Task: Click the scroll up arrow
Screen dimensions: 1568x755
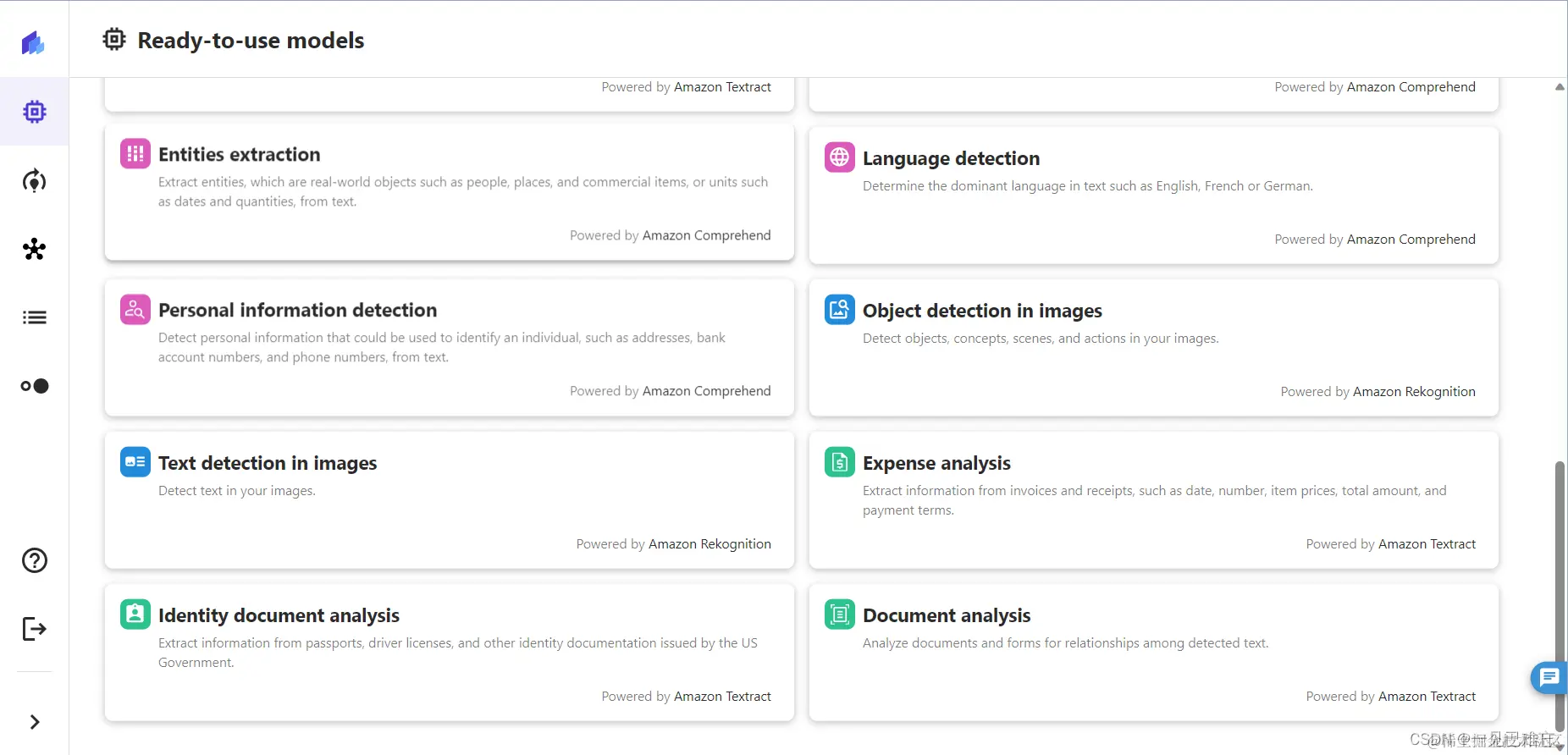Action: point(1560,87)
